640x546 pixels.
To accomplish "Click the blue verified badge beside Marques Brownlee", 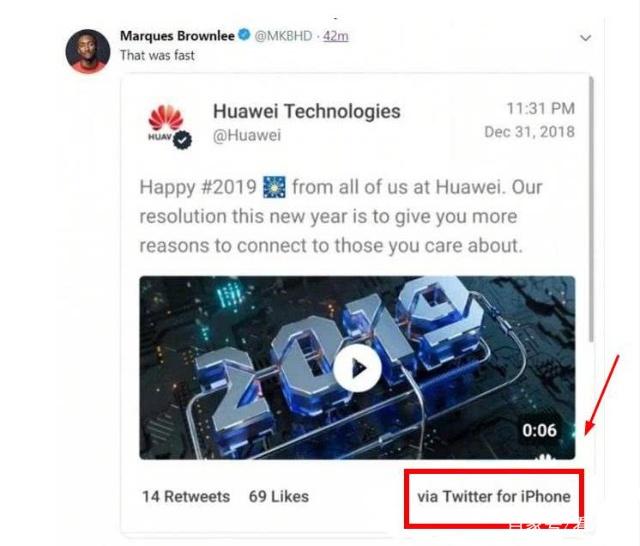I will tap(244, 35).
